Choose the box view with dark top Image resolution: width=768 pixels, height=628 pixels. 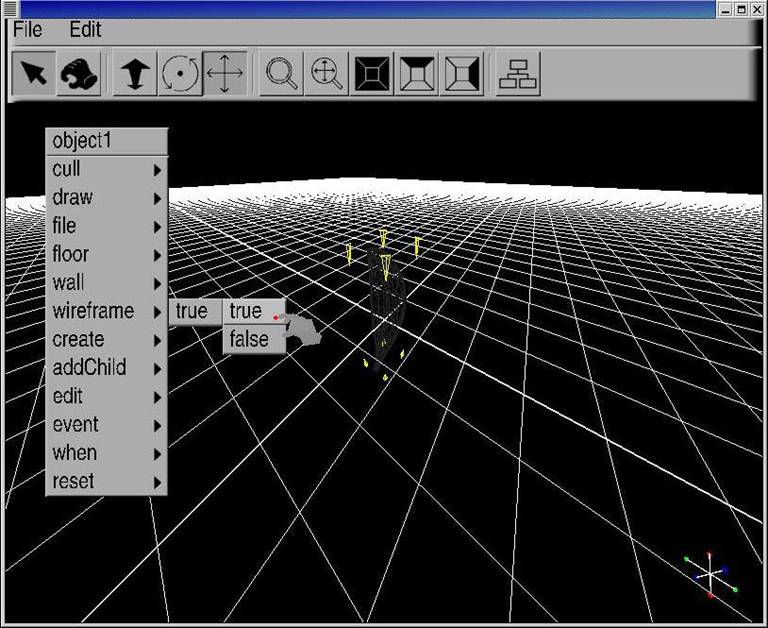[417, 73]
